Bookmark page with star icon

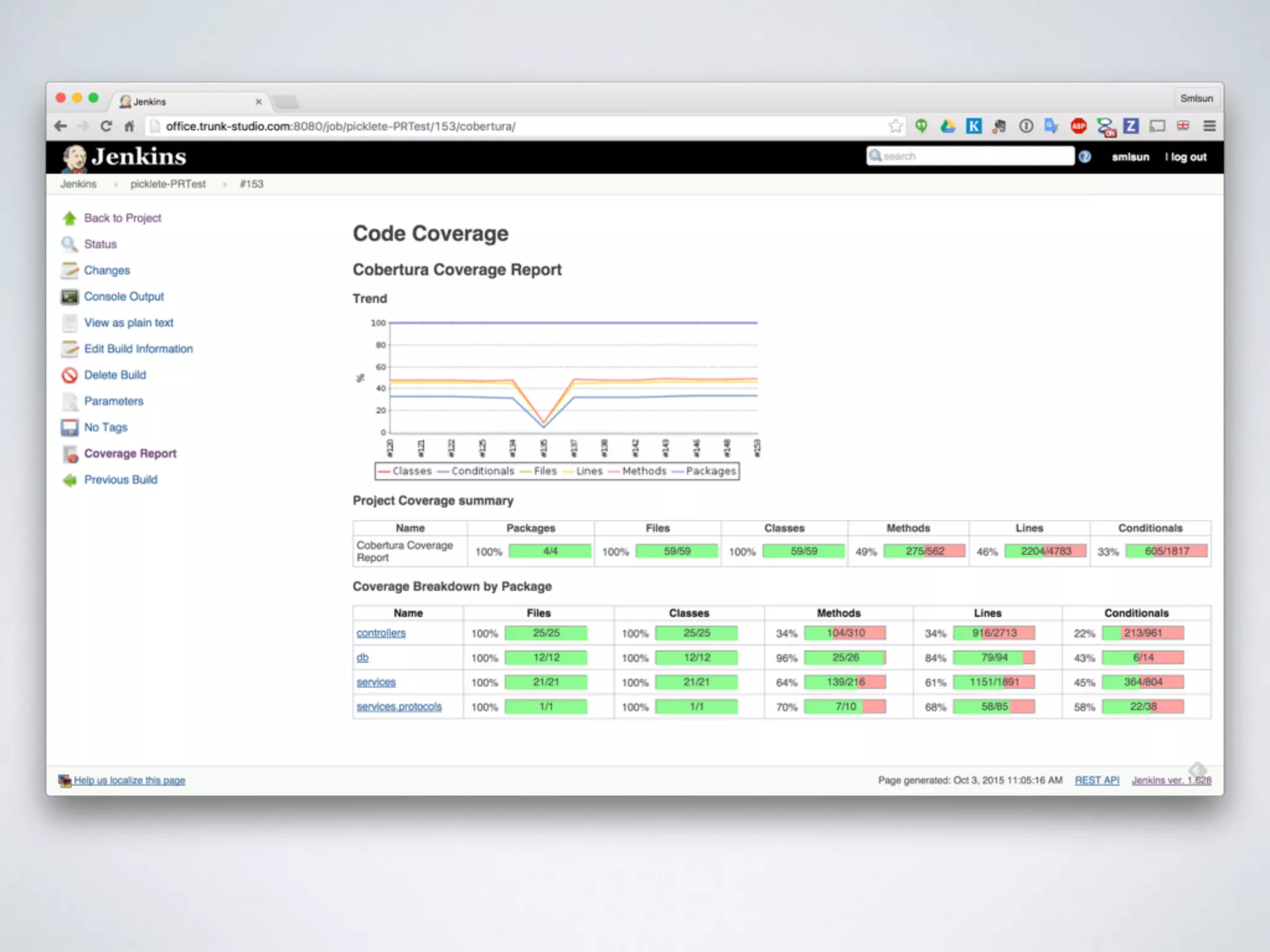pos(895,126)
